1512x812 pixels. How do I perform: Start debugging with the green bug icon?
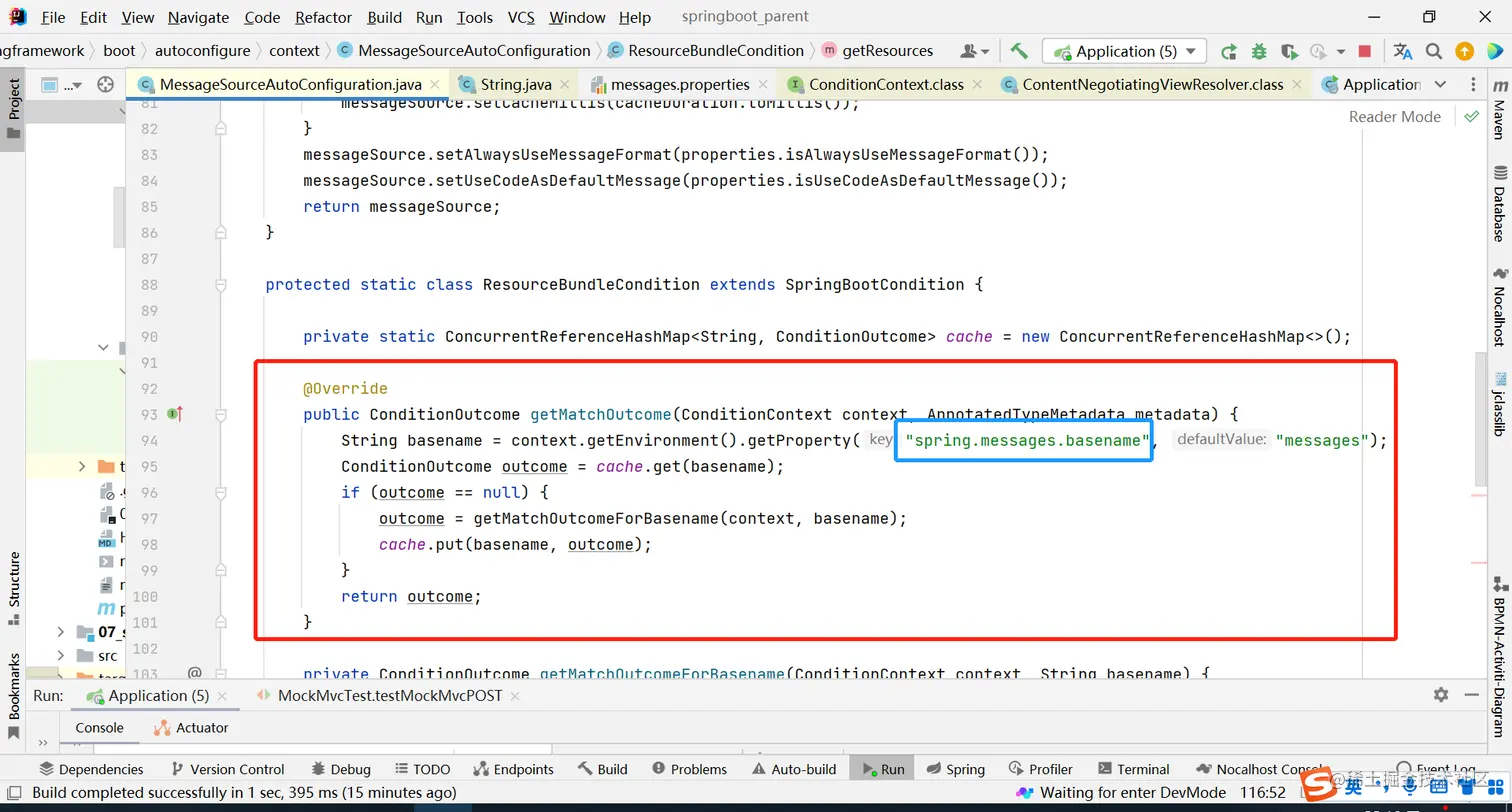click(x=1259, y=51)
